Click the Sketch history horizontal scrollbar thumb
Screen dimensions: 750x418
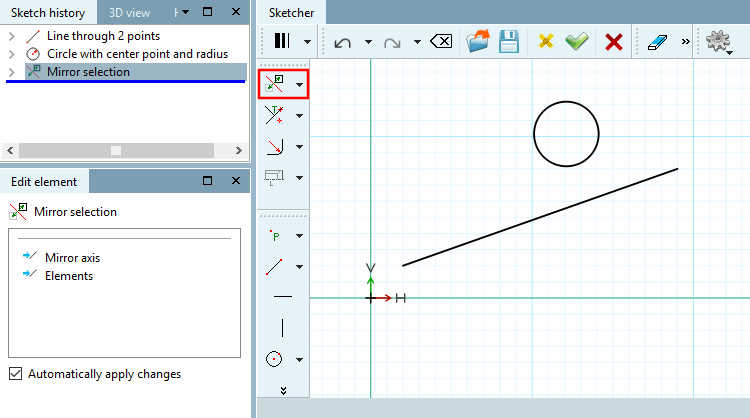(x=116, y=150)
